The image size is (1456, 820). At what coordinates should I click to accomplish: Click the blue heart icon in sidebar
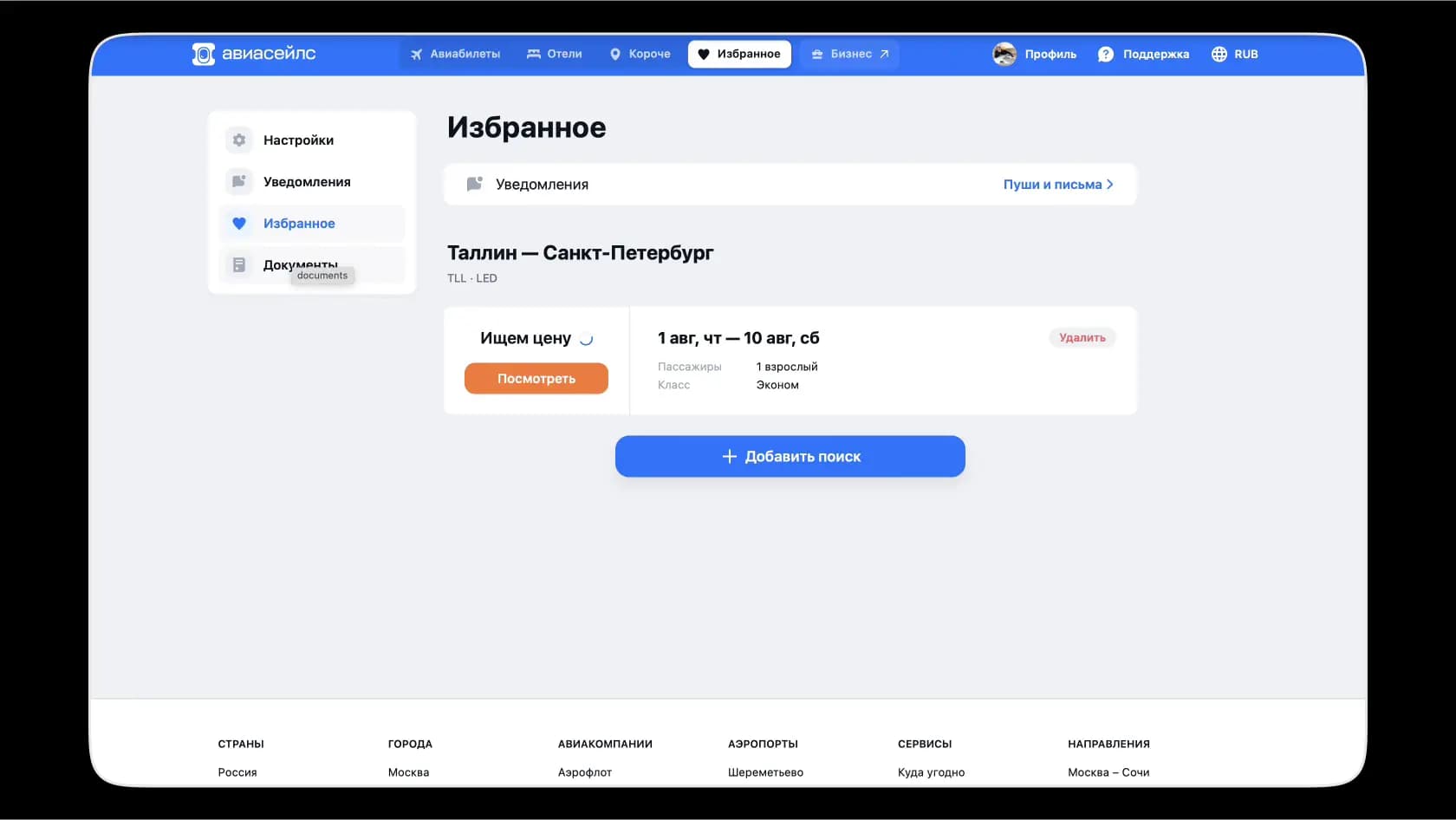239,223
